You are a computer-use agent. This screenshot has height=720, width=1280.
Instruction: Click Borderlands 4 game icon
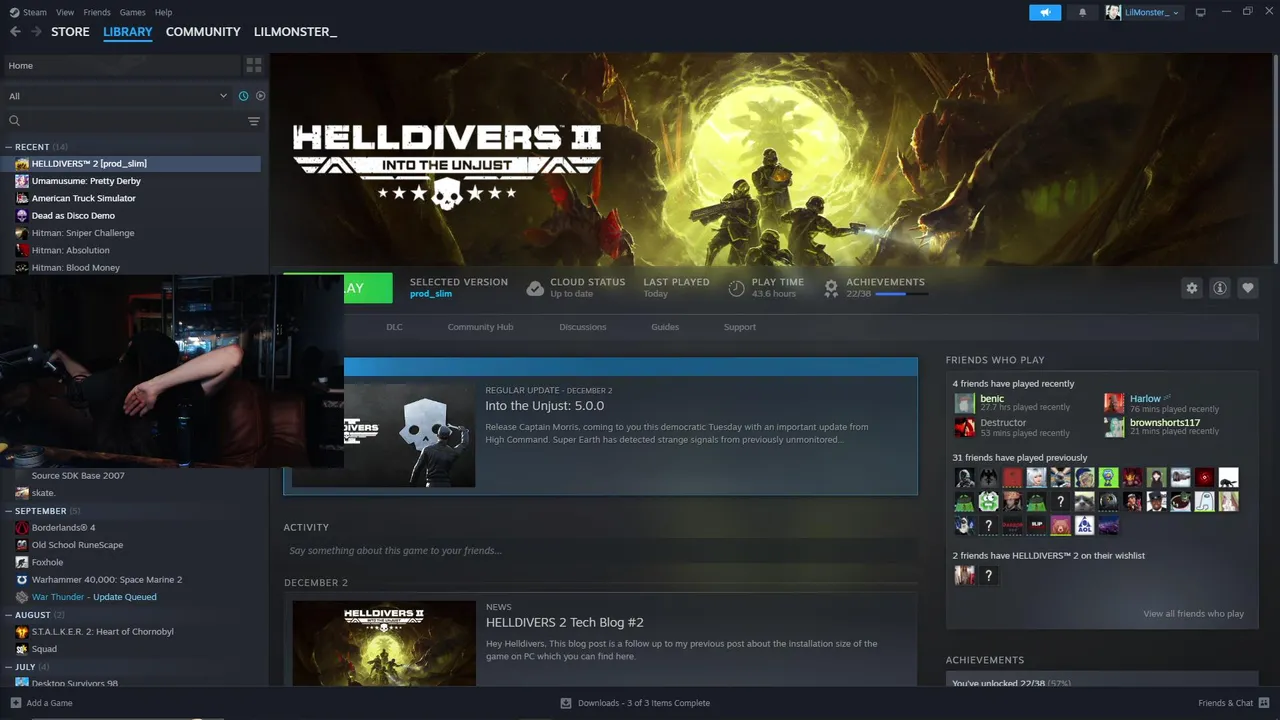(22, 528)
